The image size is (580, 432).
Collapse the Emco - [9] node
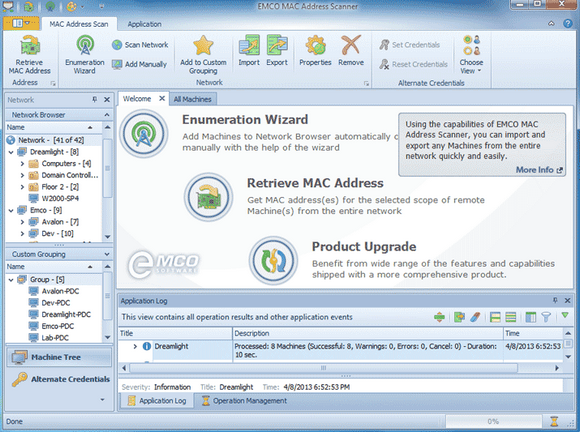tap(11, 210)
